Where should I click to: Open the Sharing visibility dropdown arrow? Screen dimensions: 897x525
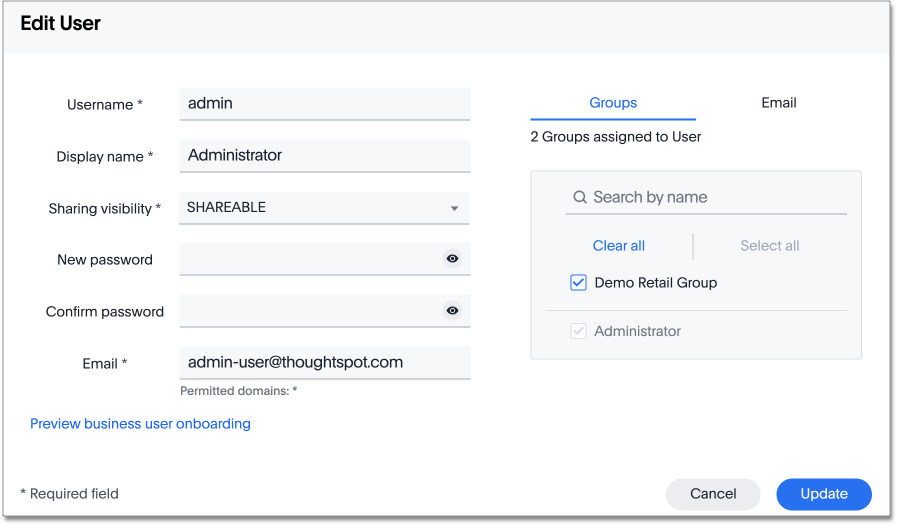tap(454, 208)
